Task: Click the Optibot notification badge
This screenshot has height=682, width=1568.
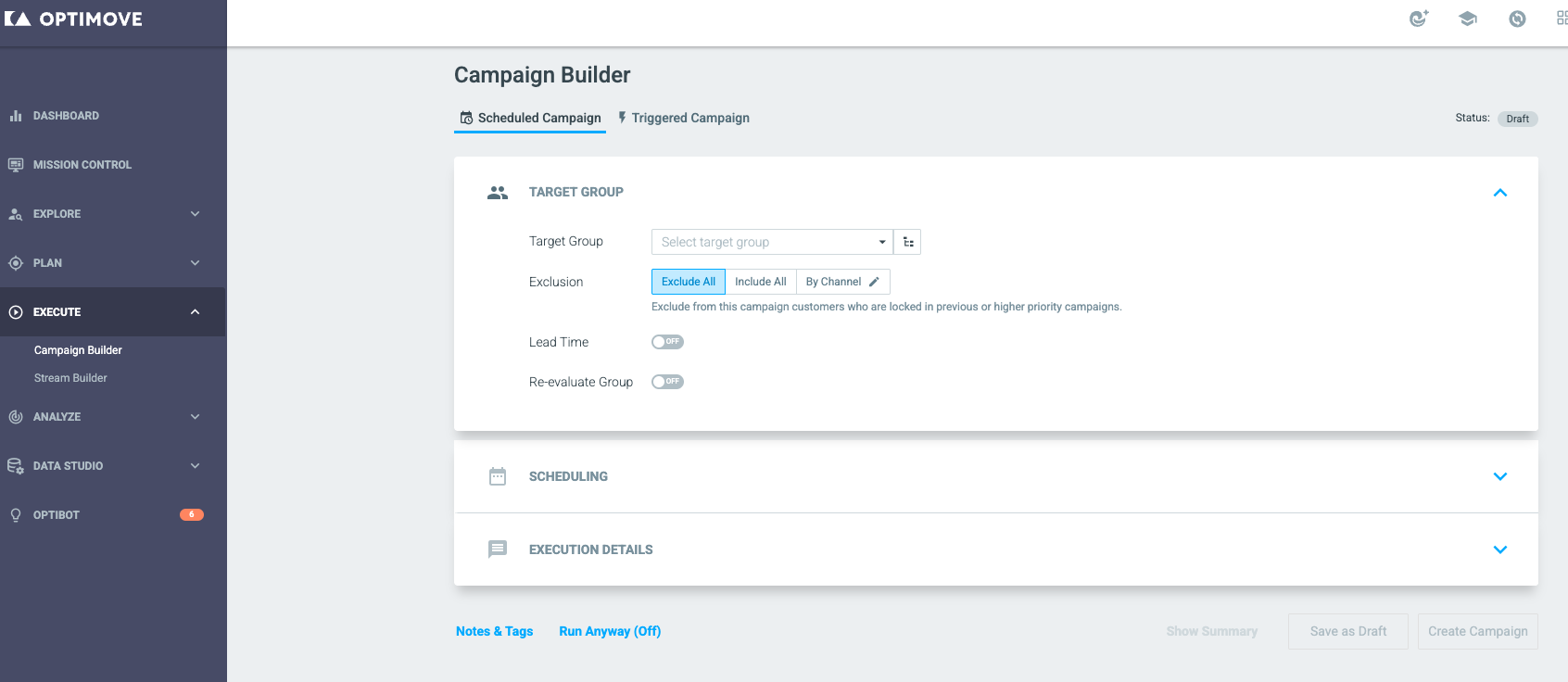Action: click(192, 514)
